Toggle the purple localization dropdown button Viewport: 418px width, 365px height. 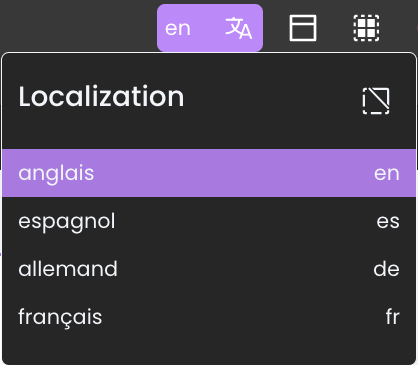[x=210, y=28]
